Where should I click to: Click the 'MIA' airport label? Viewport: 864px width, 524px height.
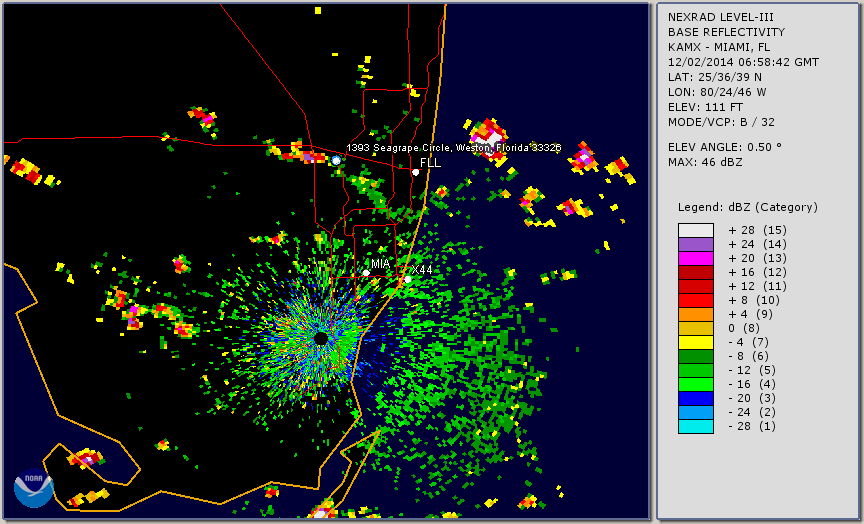point(381,264)
